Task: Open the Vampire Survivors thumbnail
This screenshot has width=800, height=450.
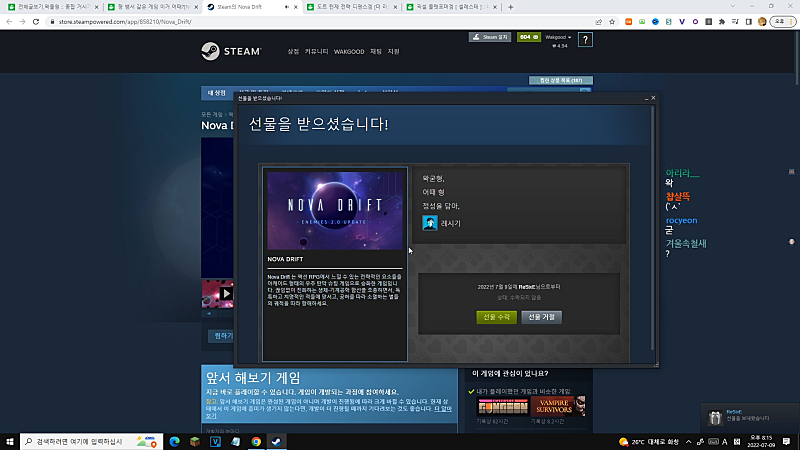Action: [558, 407]
